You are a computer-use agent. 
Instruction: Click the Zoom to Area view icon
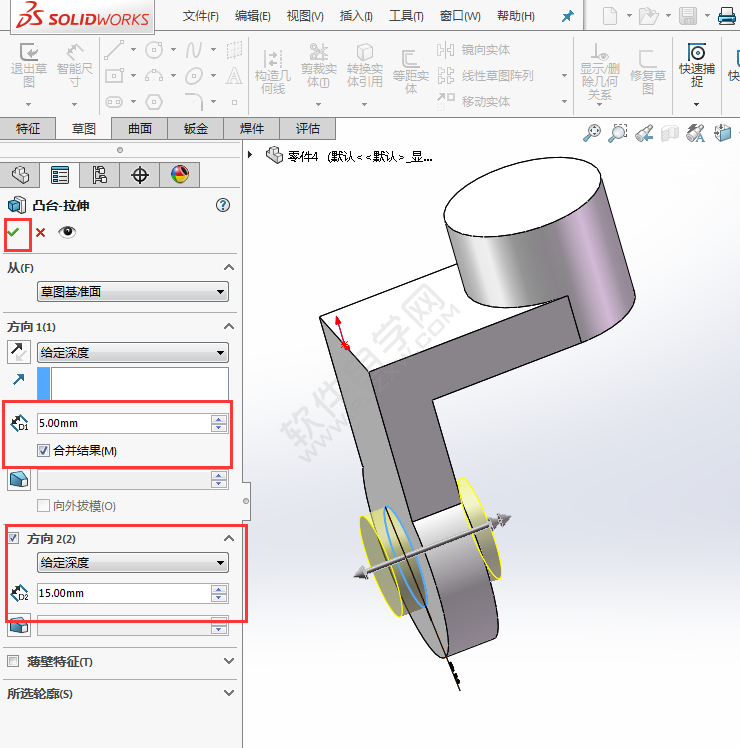[618, 133]
